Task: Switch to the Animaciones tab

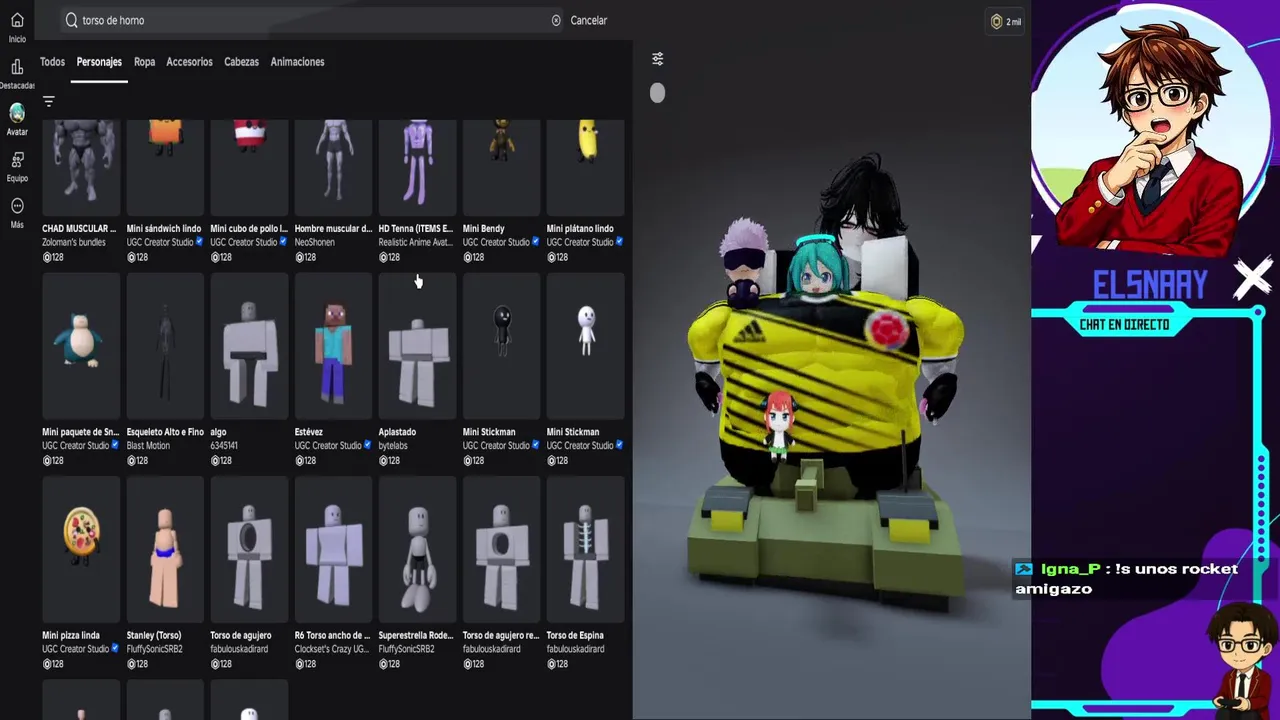Action: point(297,62)
